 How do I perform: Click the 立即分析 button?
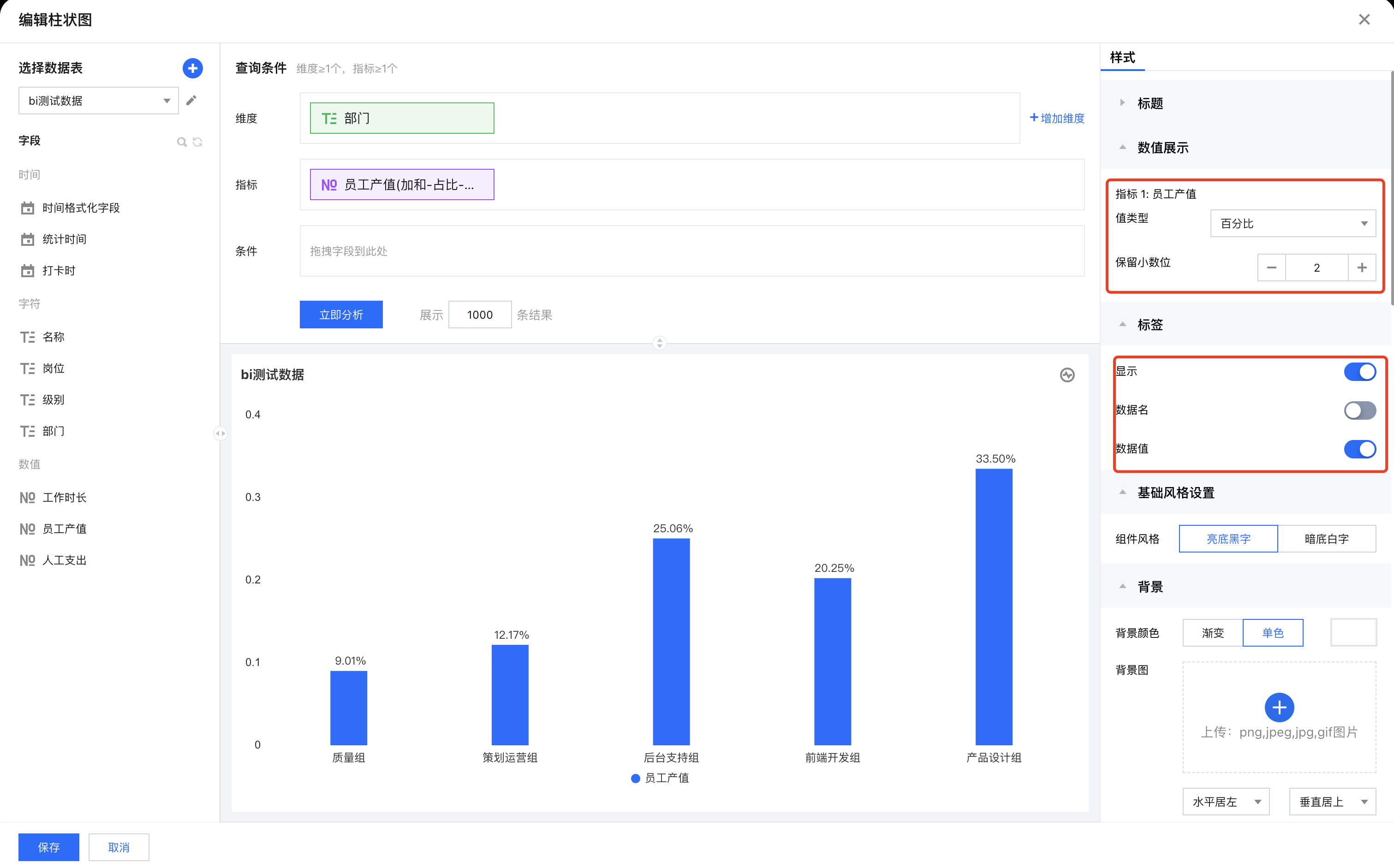click(x=341, y=315)
